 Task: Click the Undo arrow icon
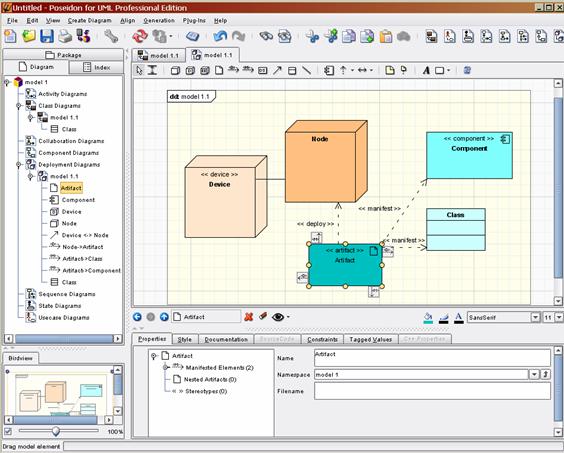[x=220, y=36]
